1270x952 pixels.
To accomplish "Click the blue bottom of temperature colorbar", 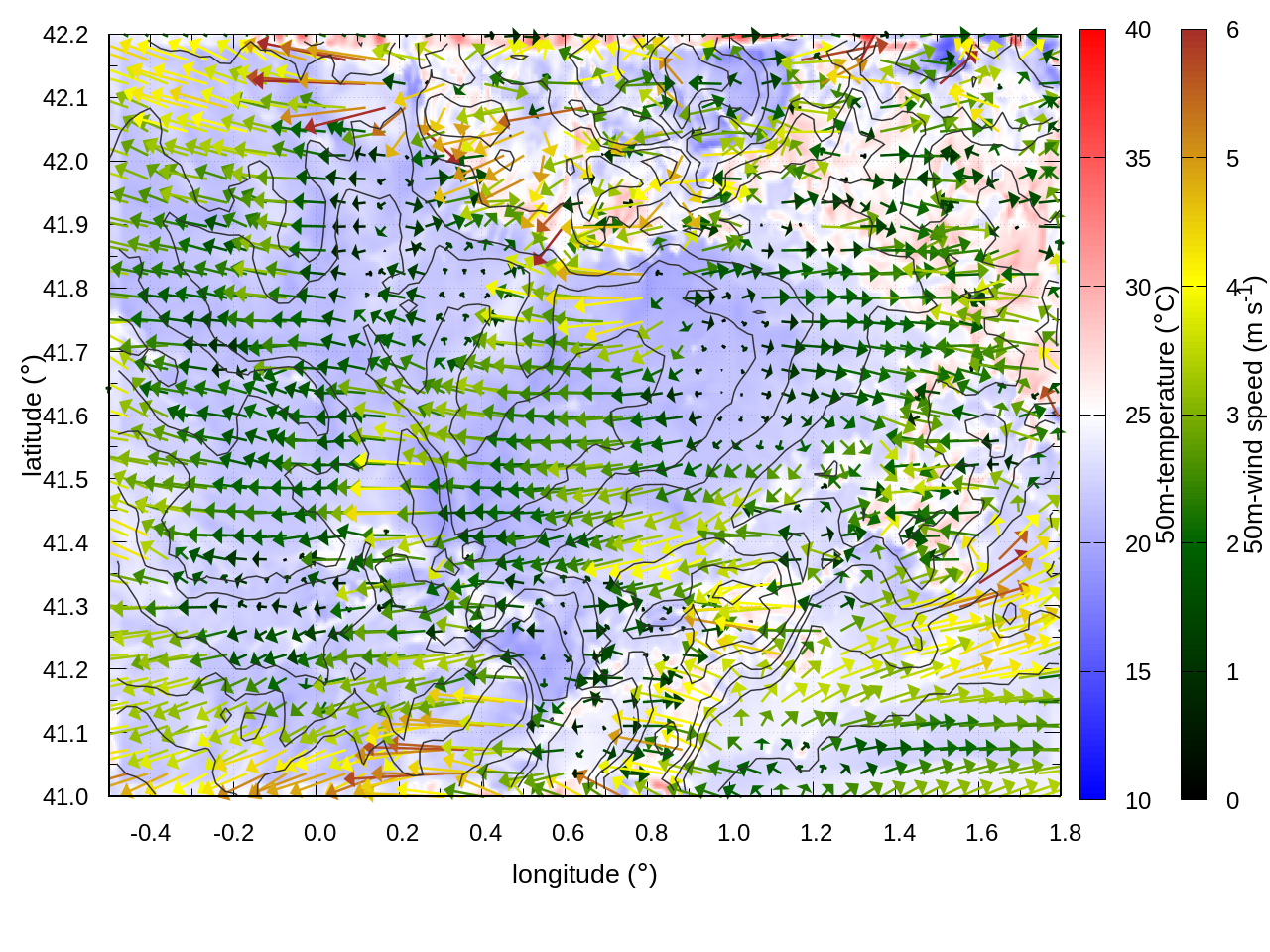I will point(1092,790).
